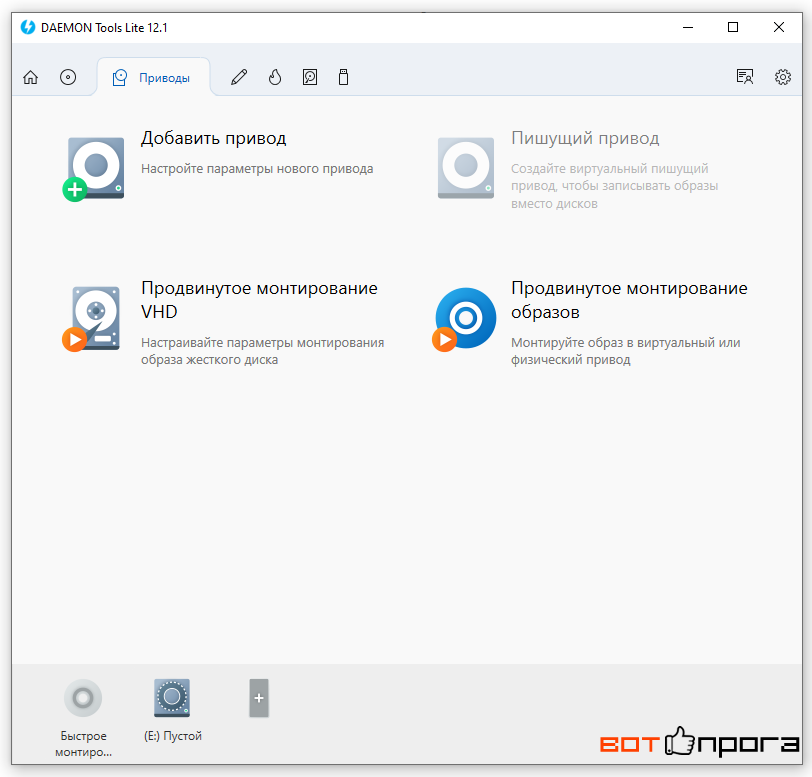Click description 'Настройте параметры нового привода'

pyautogui.click(x=257, y=169)
